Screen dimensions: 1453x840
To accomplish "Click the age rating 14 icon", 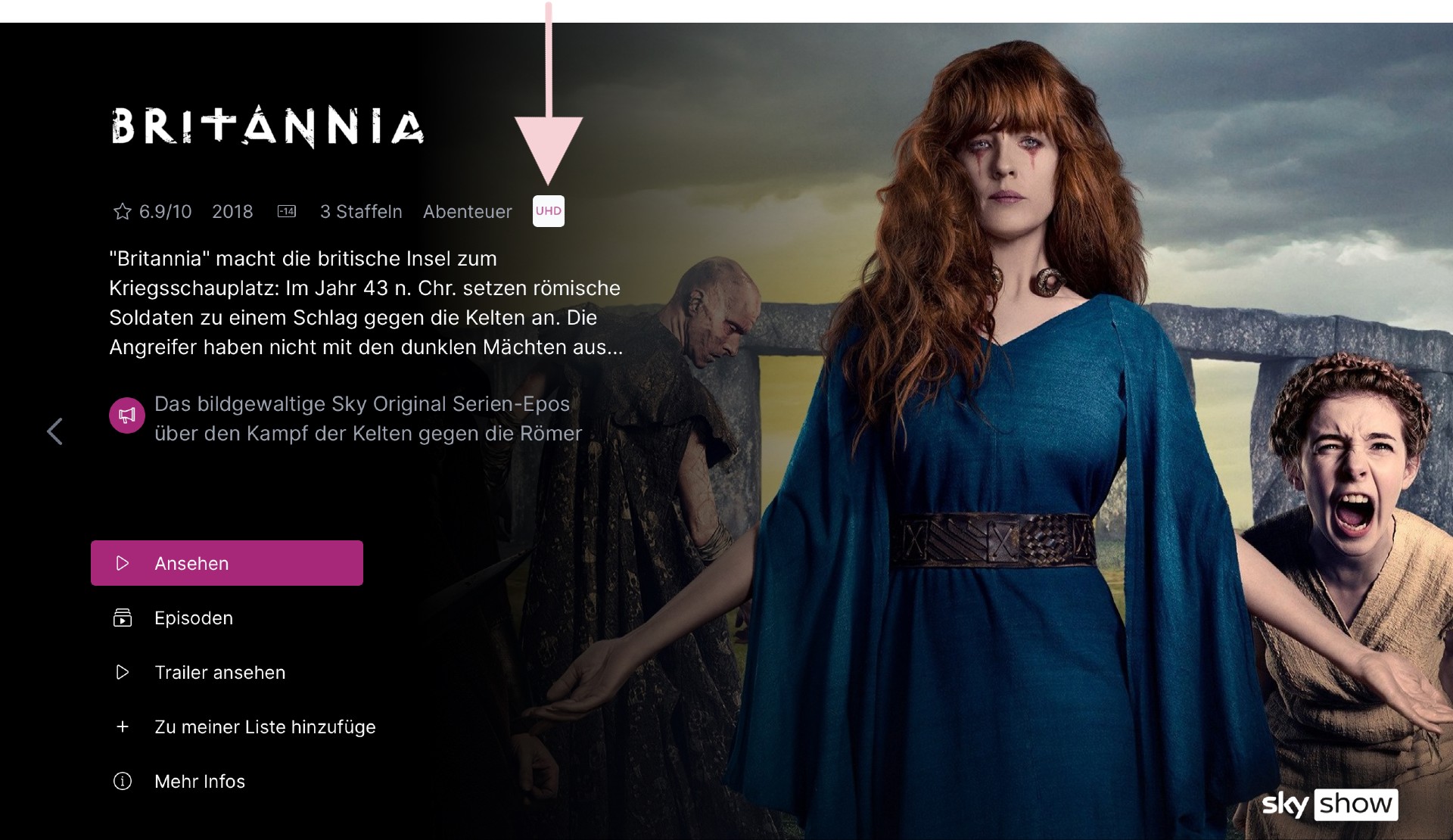I will point(287,211).
